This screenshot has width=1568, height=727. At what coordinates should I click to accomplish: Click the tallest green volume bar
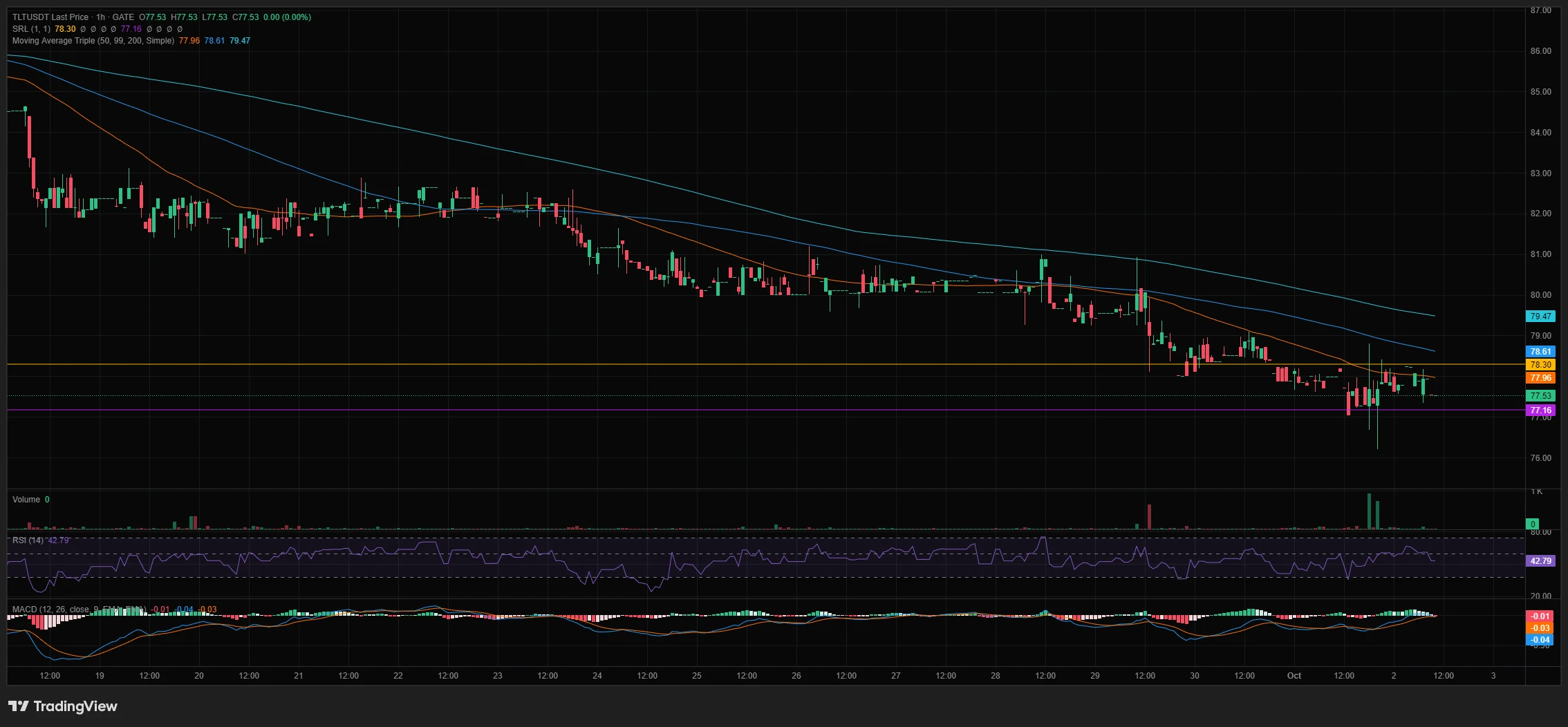1369,511
